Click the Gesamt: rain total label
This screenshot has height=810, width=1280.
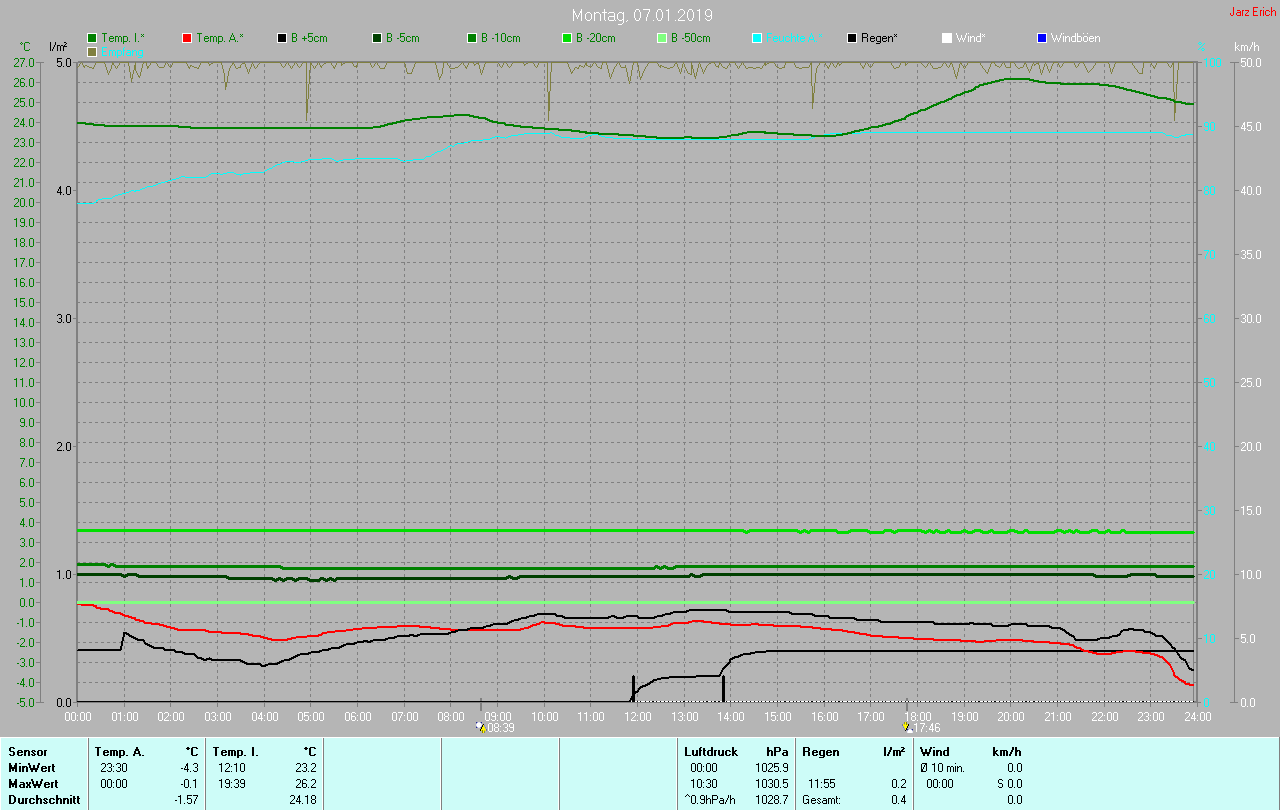point(822,799)
